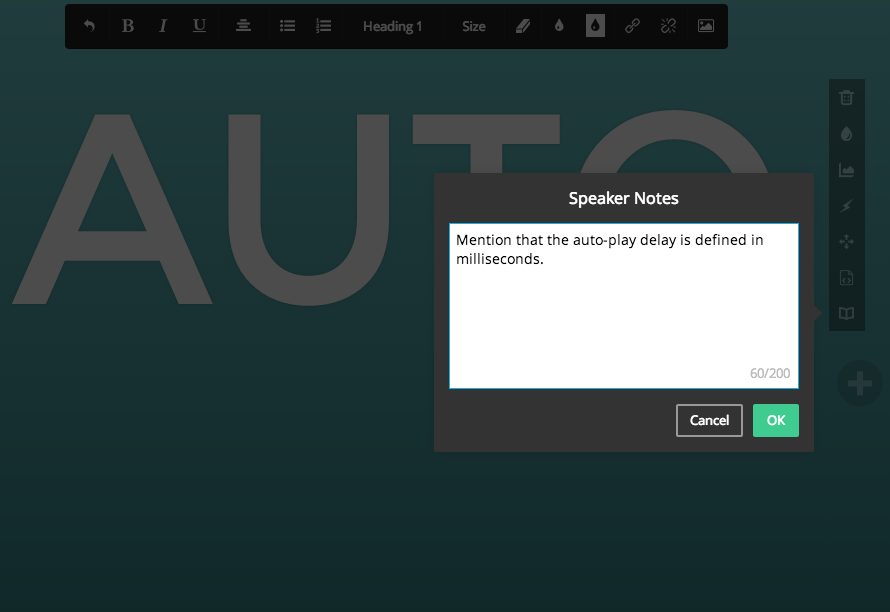The height and width of the screenshot is (612, 890).
Task: Open the slide HTML code editor
Action: [847, 278]
